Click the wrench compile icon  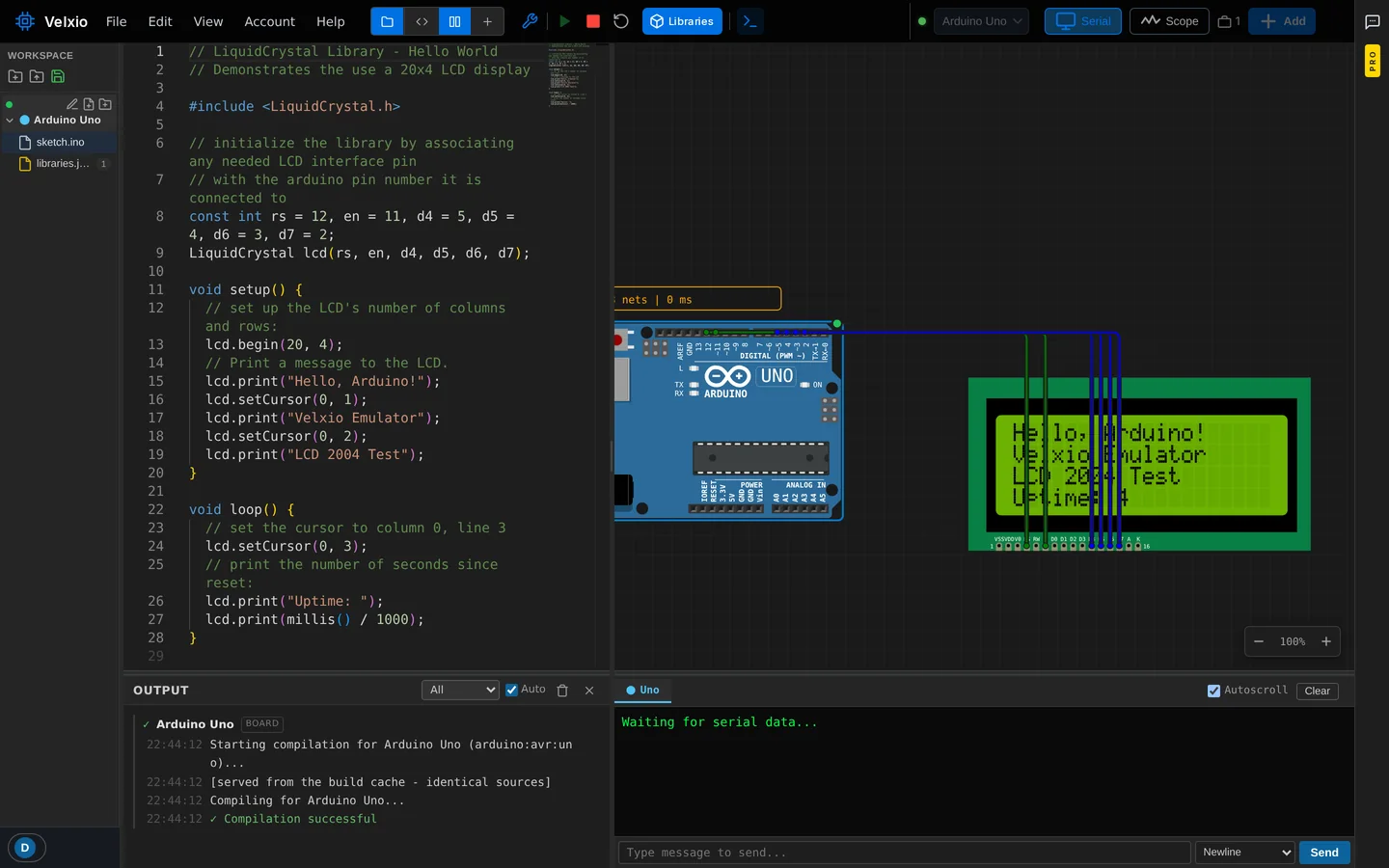pos(530,21)
